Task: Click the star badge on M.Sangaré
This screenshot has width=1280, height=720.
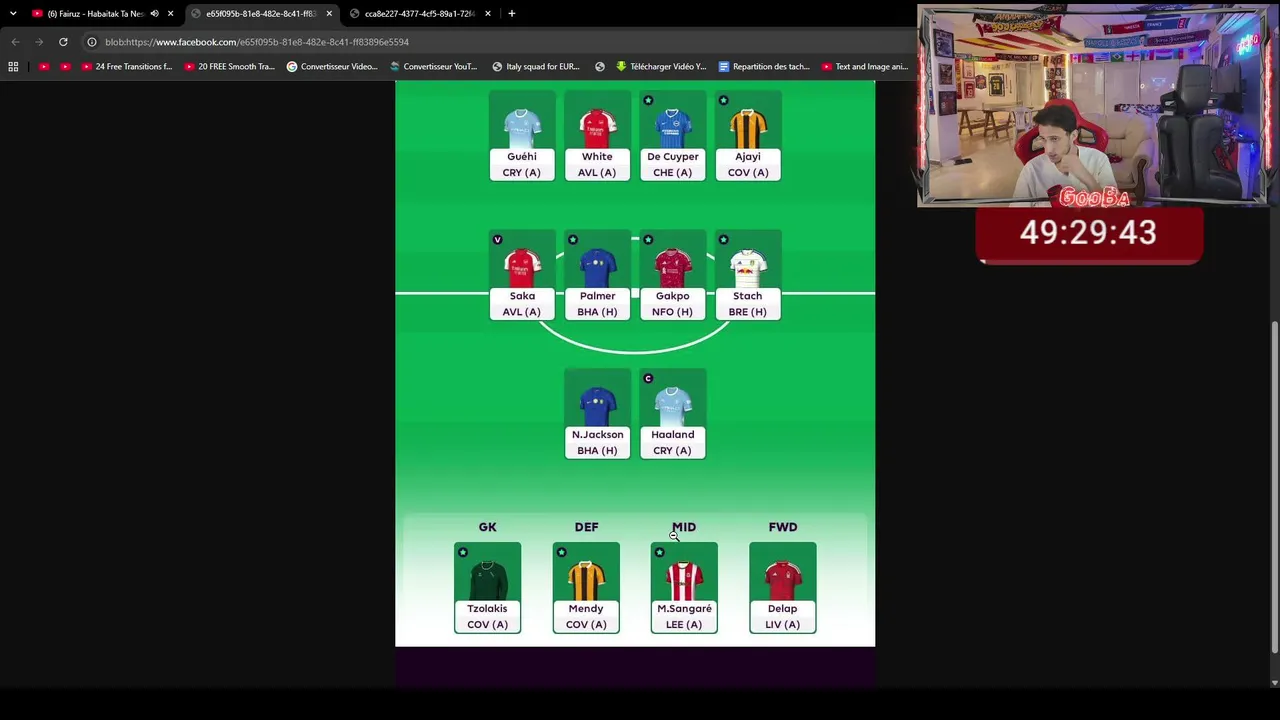Action: [659, 553]
